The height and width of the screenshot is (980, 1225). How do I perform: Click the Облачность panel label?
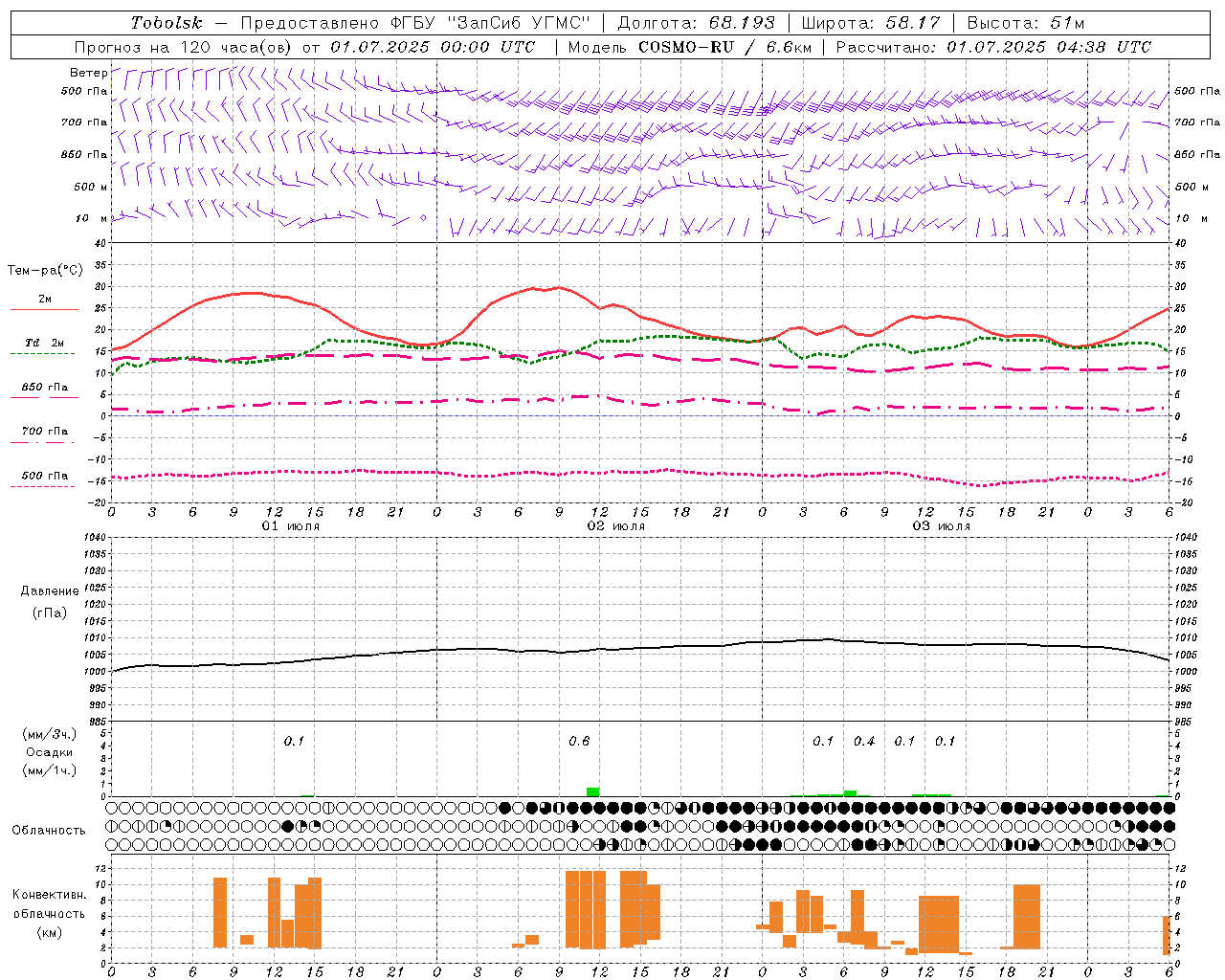pos(49,830)
